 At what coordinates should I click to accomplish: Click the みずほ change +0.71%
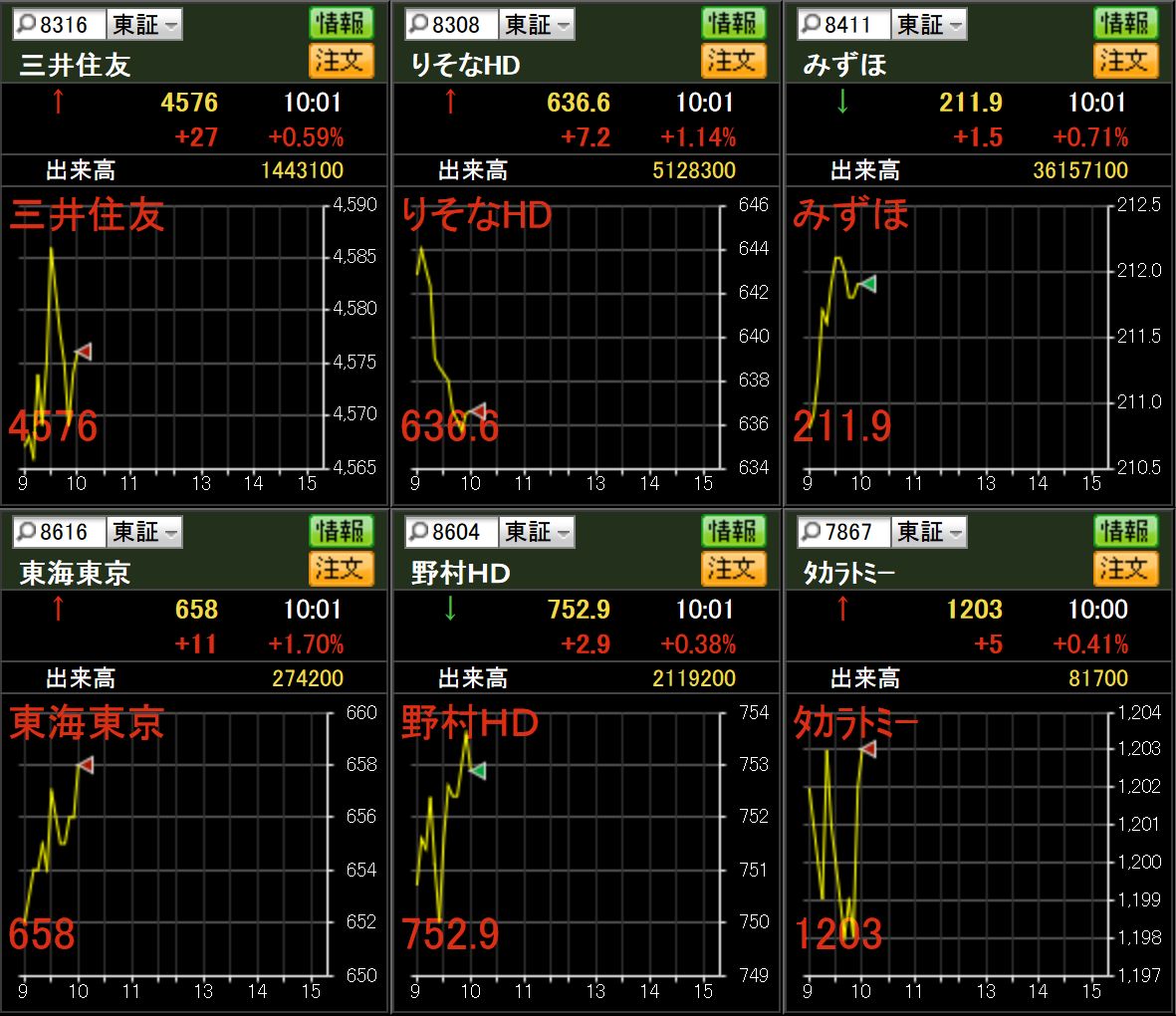[x=1089, y=136]
